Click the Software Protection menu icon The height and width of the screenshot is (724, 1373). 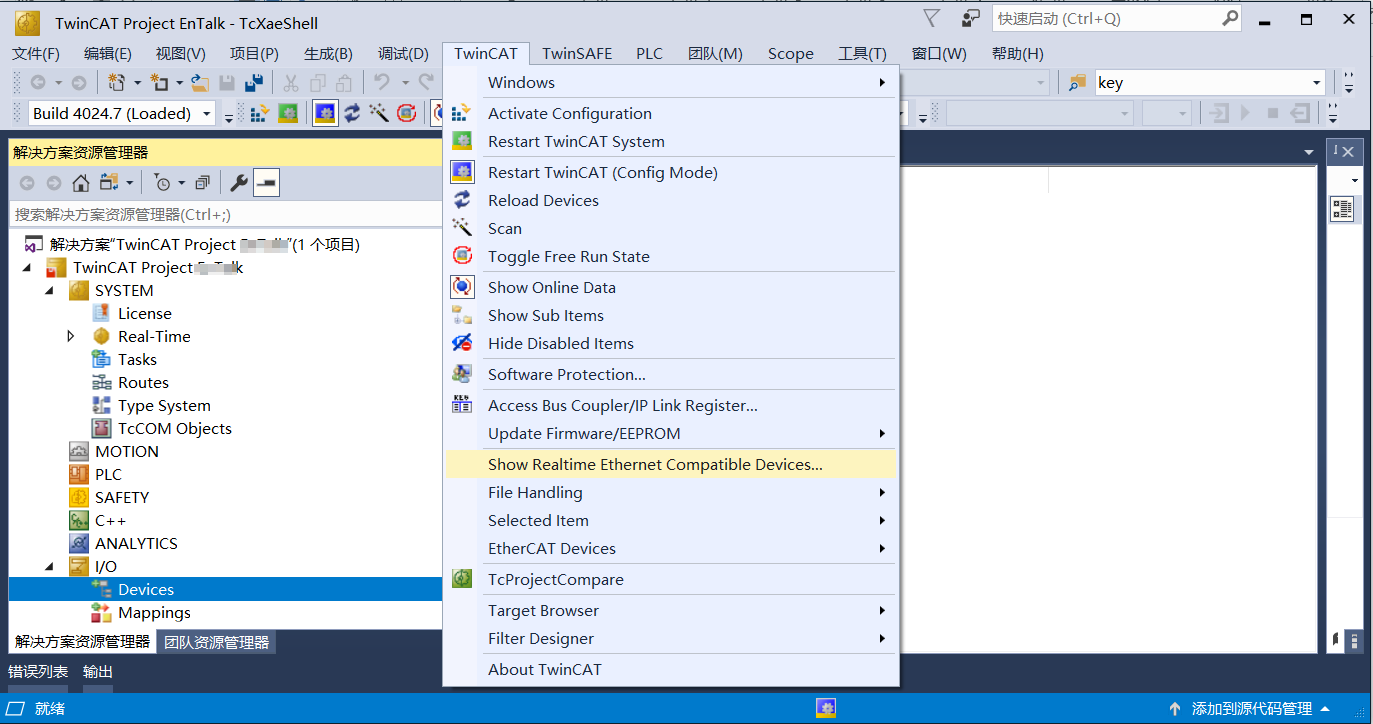click(x=462, y=374)
